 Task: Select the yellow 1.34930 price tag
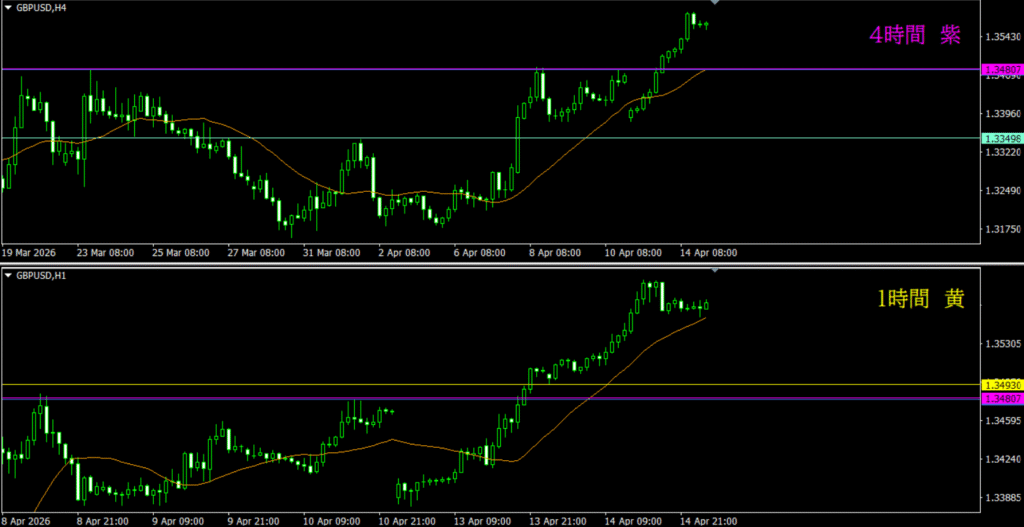[1002, 385]
